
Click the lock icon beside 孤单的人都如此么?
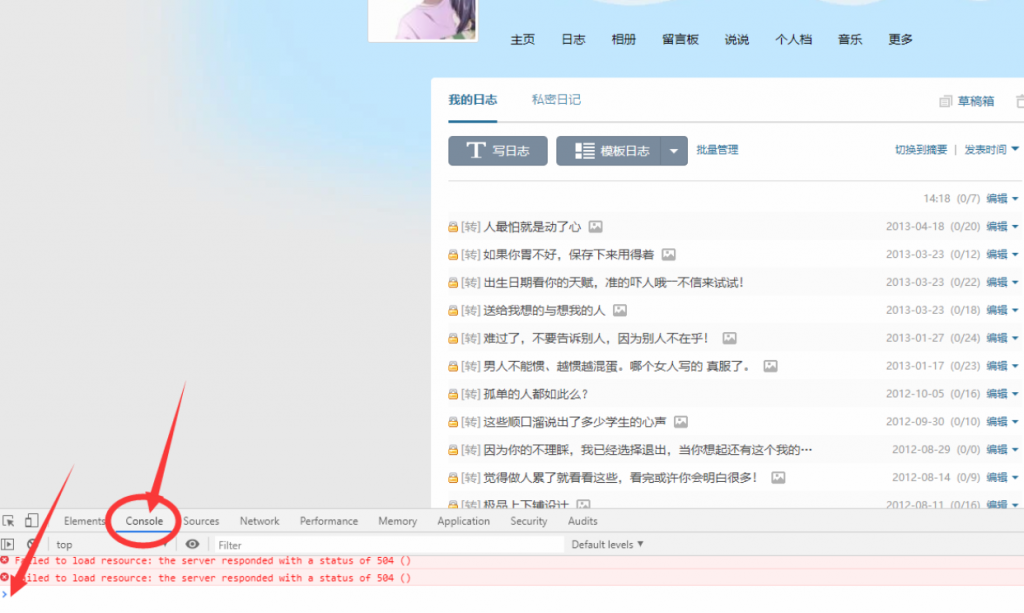tap(453, 394)
